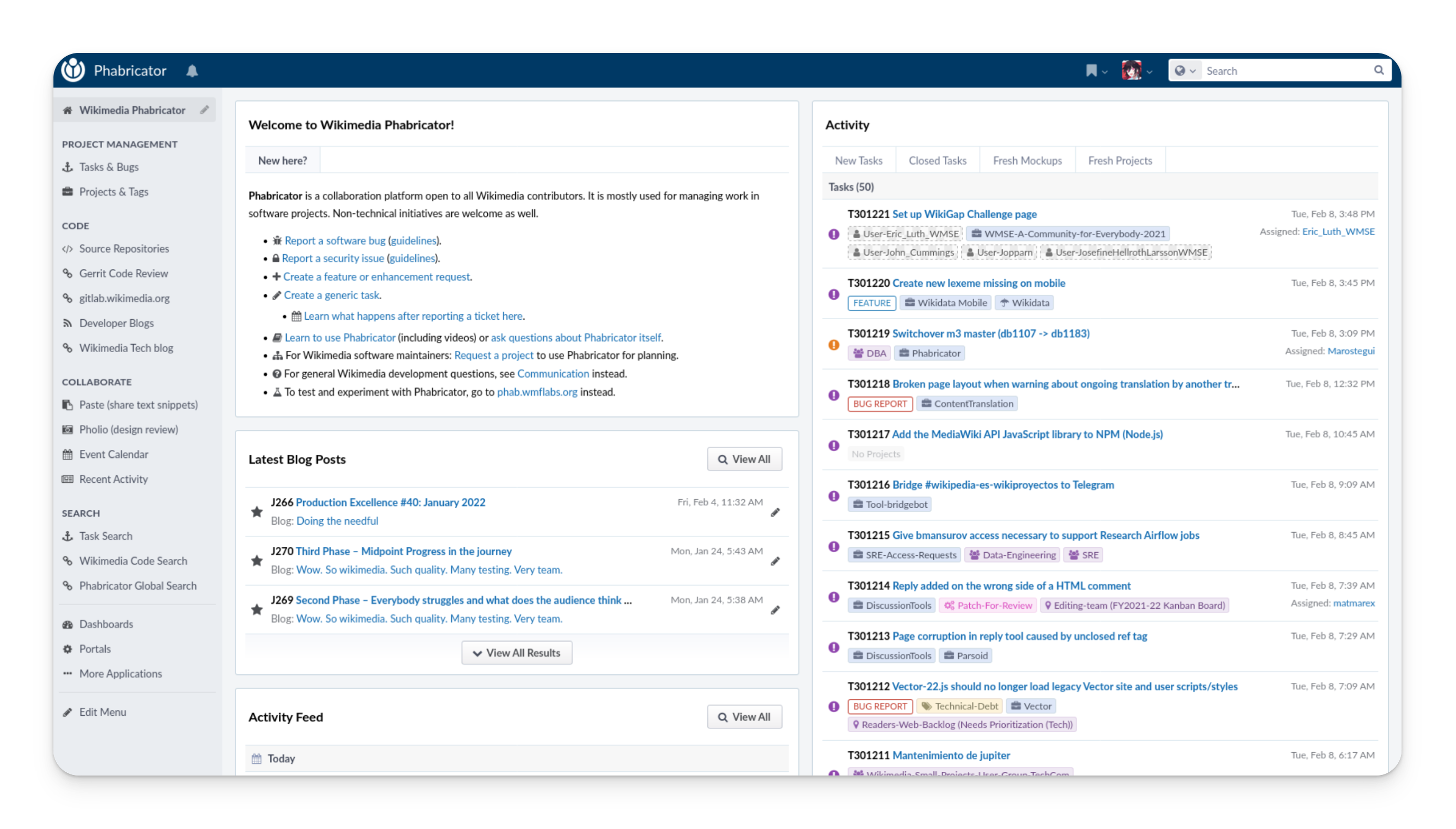
Task: Expand View All Results for blog posts
Action: tap(516, 653)
